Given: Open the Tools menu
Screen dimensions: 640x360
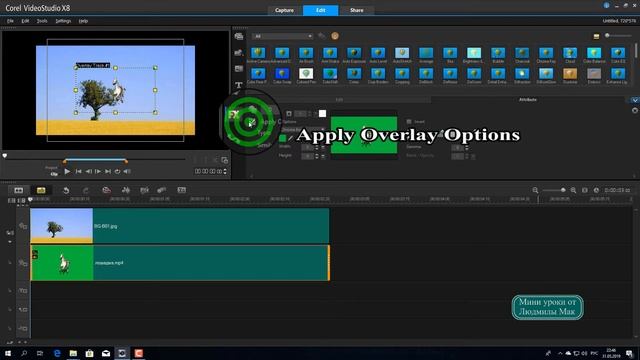Looking at the screenshot, I should (42, 21).
